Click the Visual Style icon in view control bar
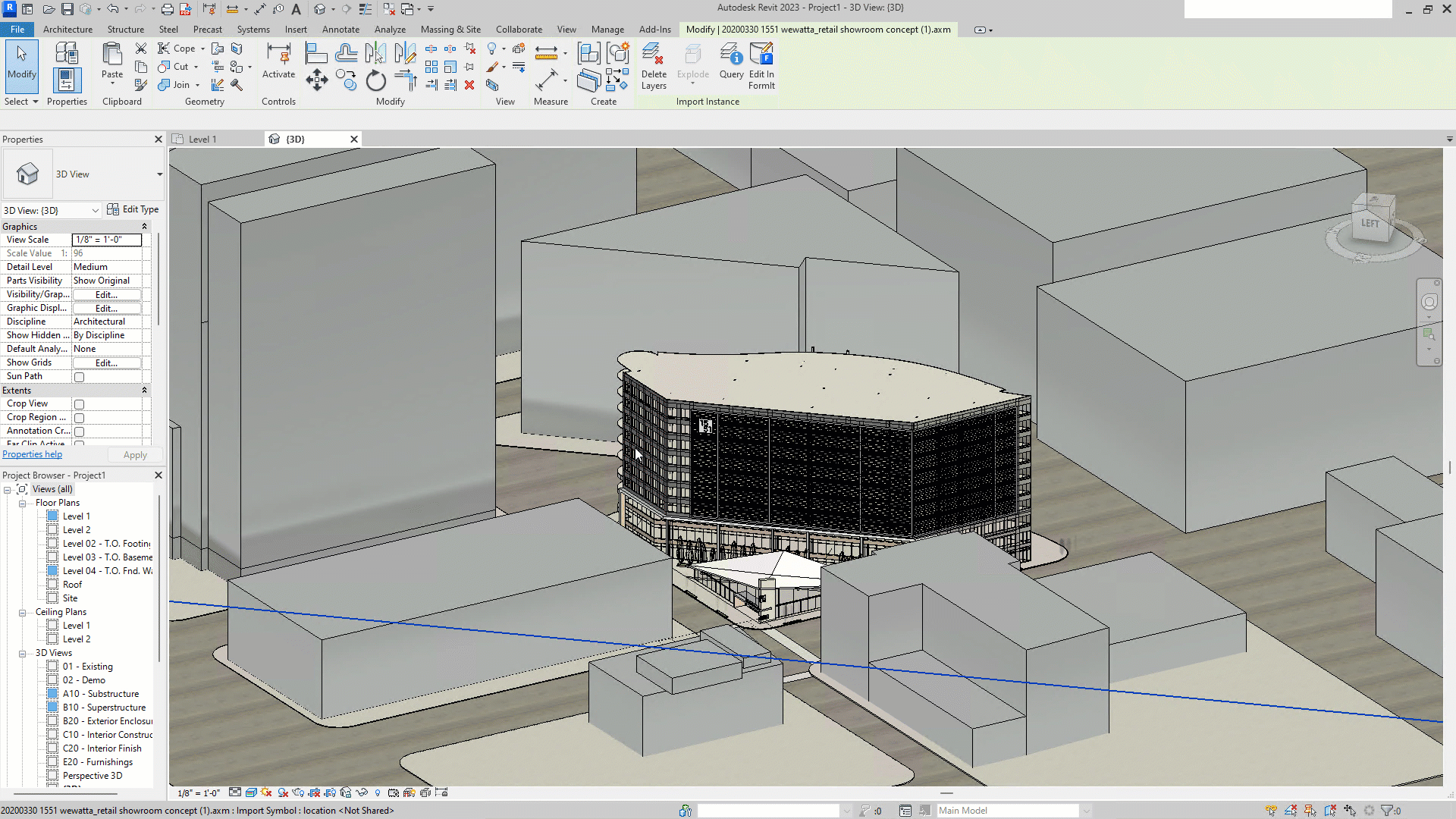This screenshot has height=819, width=1456. (251, 792)
